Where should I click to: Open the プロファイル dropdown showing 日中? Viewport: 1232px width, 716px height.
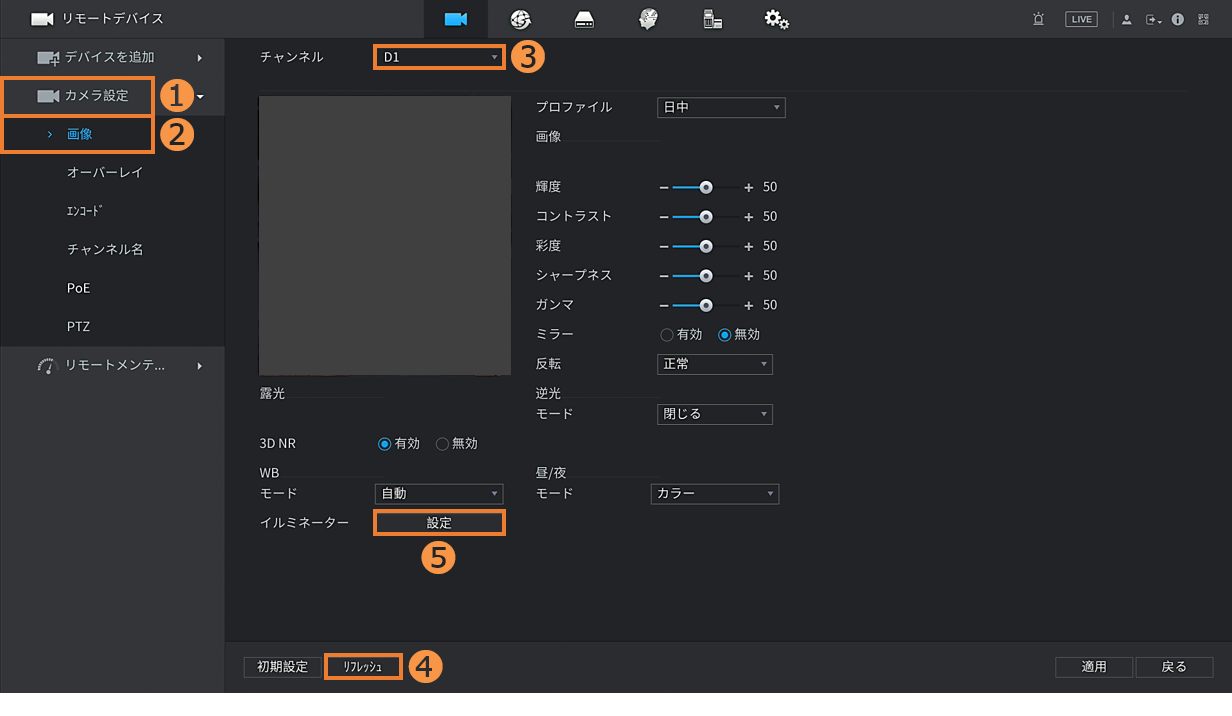[x=720, y=108]
